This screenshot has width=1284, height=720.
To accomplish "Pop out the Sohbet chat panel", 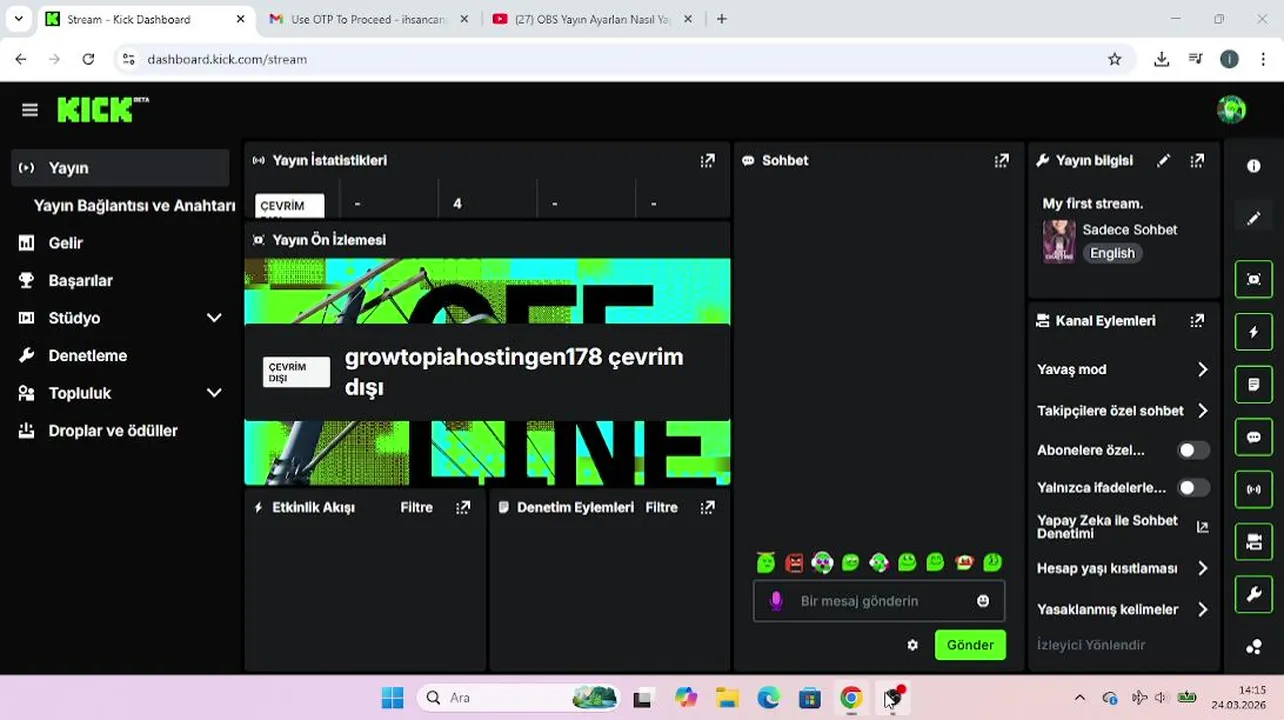I will (x=1001, y=160).
